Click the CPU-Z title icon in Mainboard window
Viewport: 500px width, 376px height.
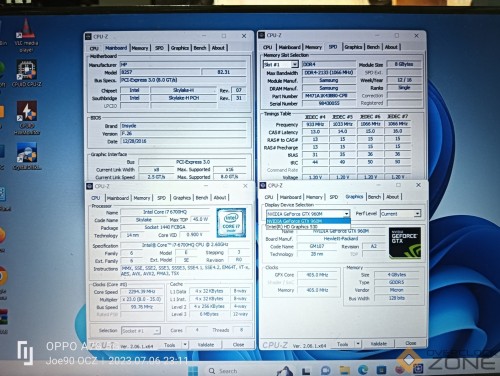click(x=88, y=36)
